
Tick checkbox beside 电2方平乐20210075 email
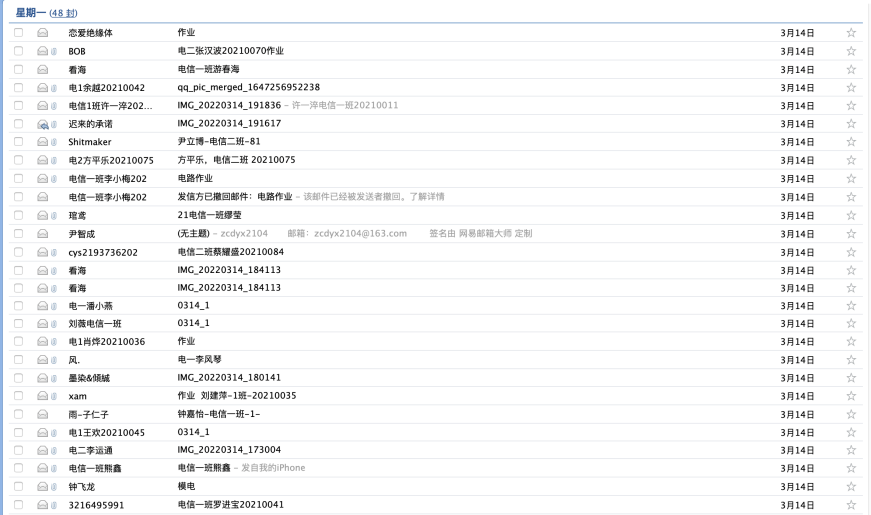point(19,160)
